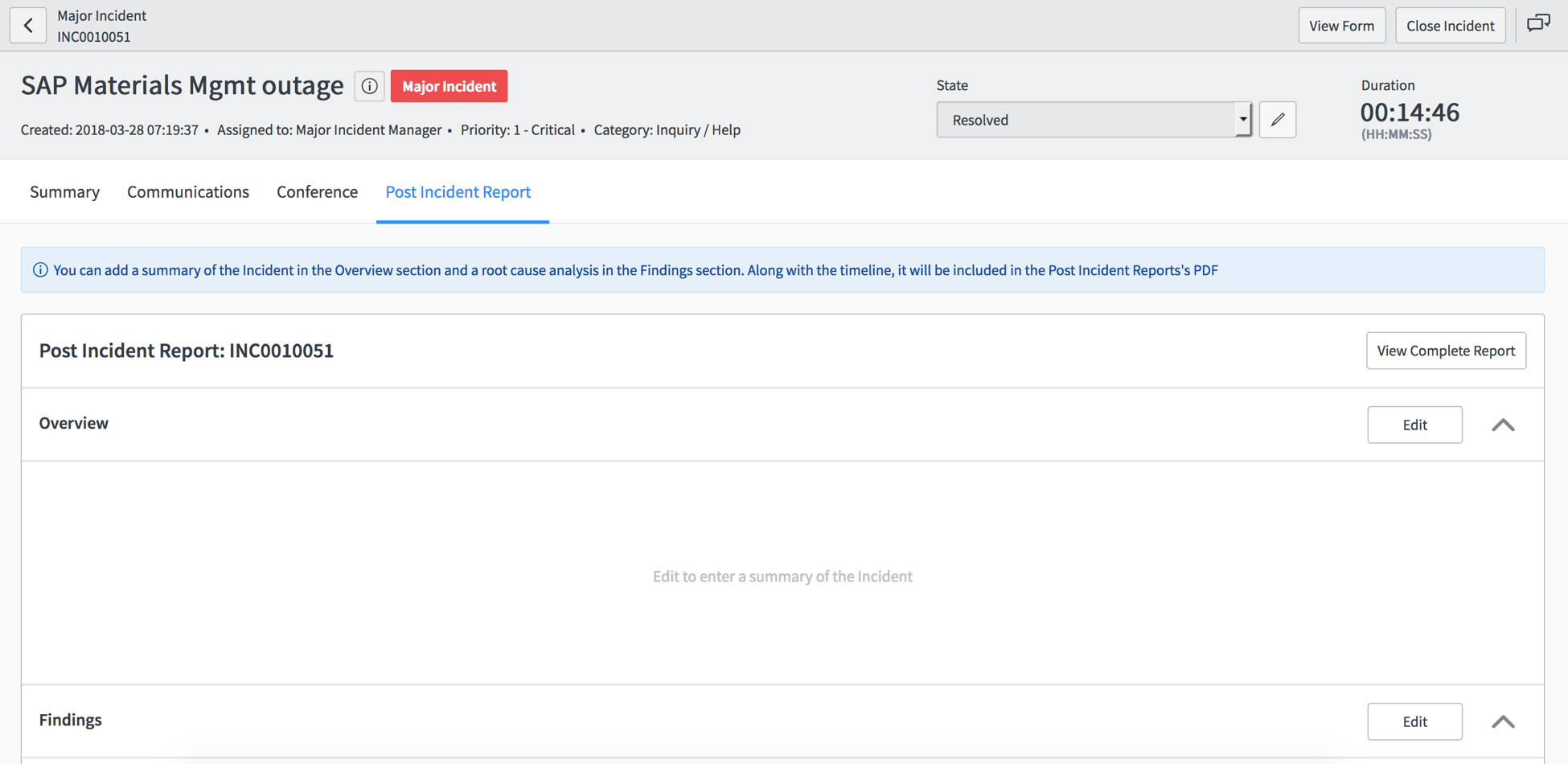Open the State dropdown showing Resolved
The image size is (1568, 764).
click(x=1094, y=120)
